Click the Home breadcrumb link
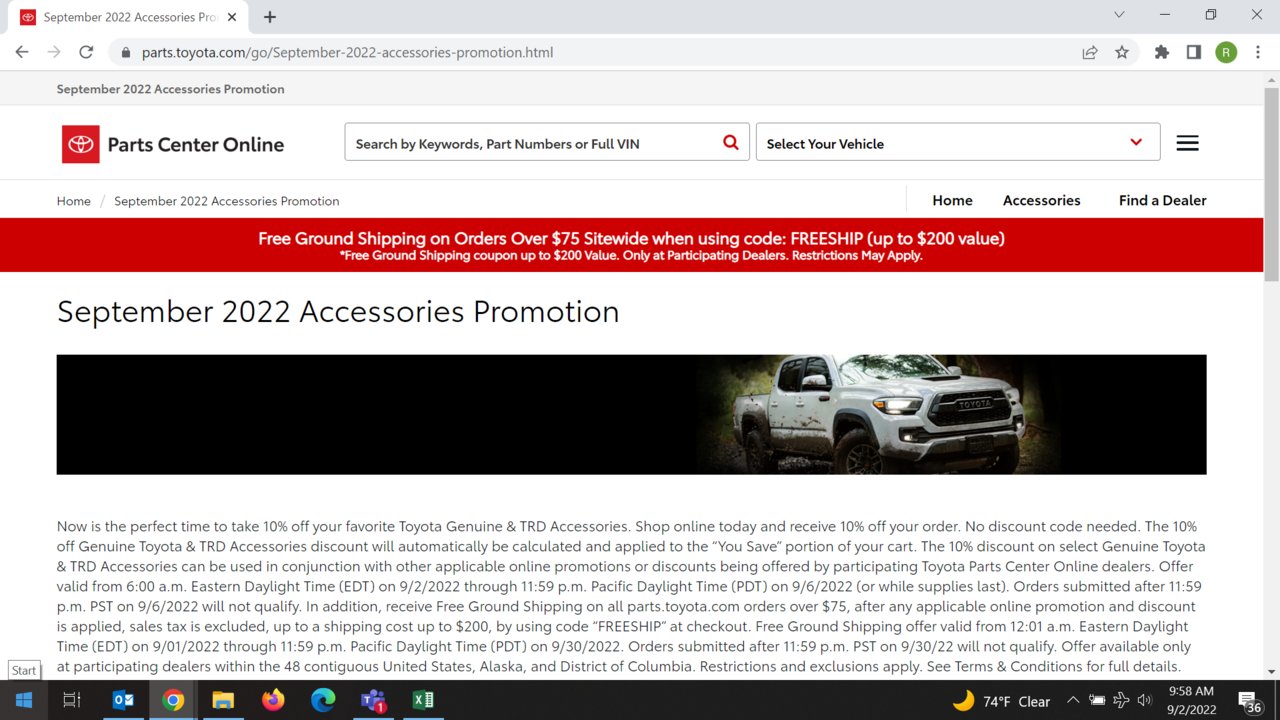The width and height of the screenshot is (1280, 720). pyautogui.click(x=74, y=201)
